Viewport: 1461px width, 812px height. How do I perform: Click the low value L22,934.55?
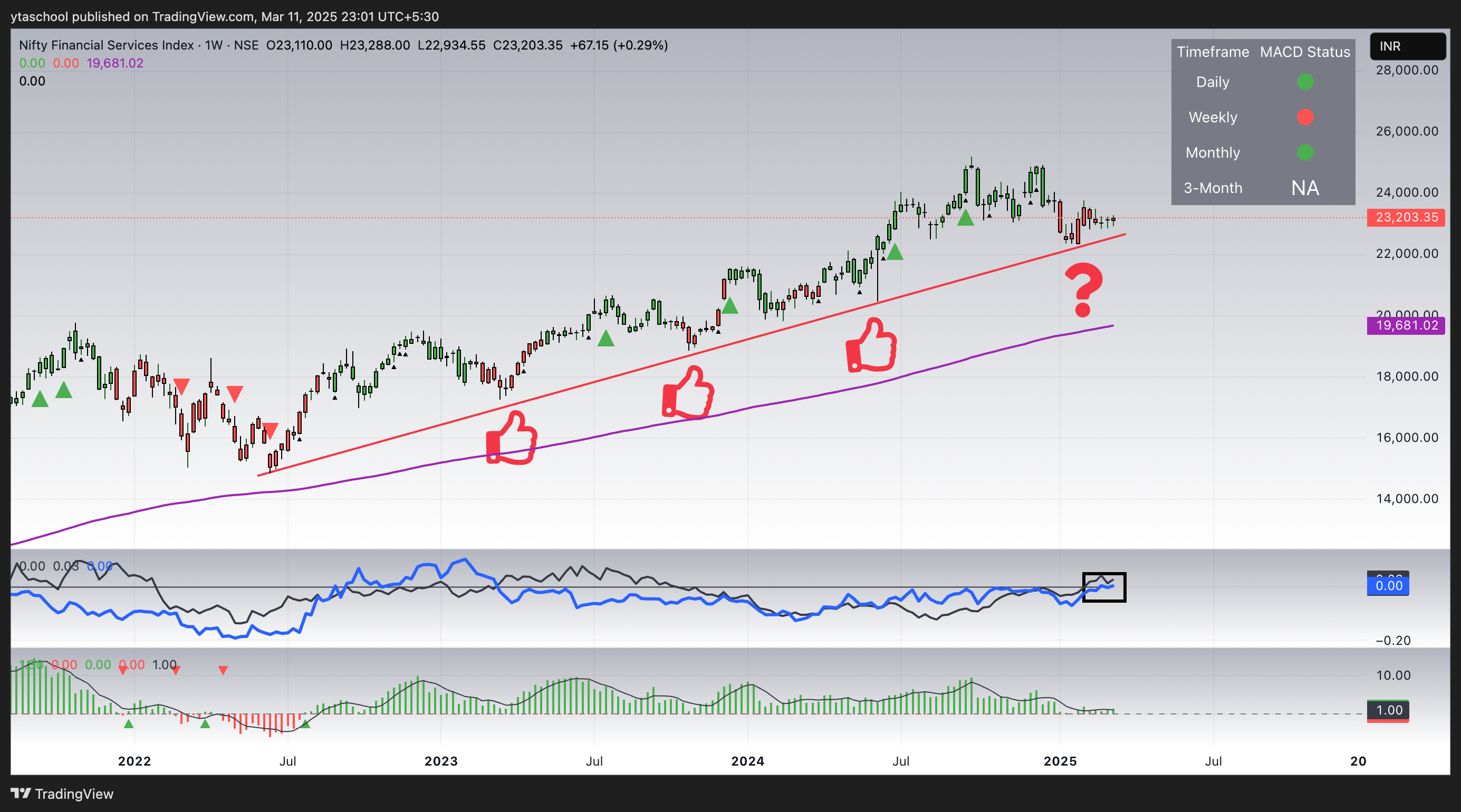451,45
